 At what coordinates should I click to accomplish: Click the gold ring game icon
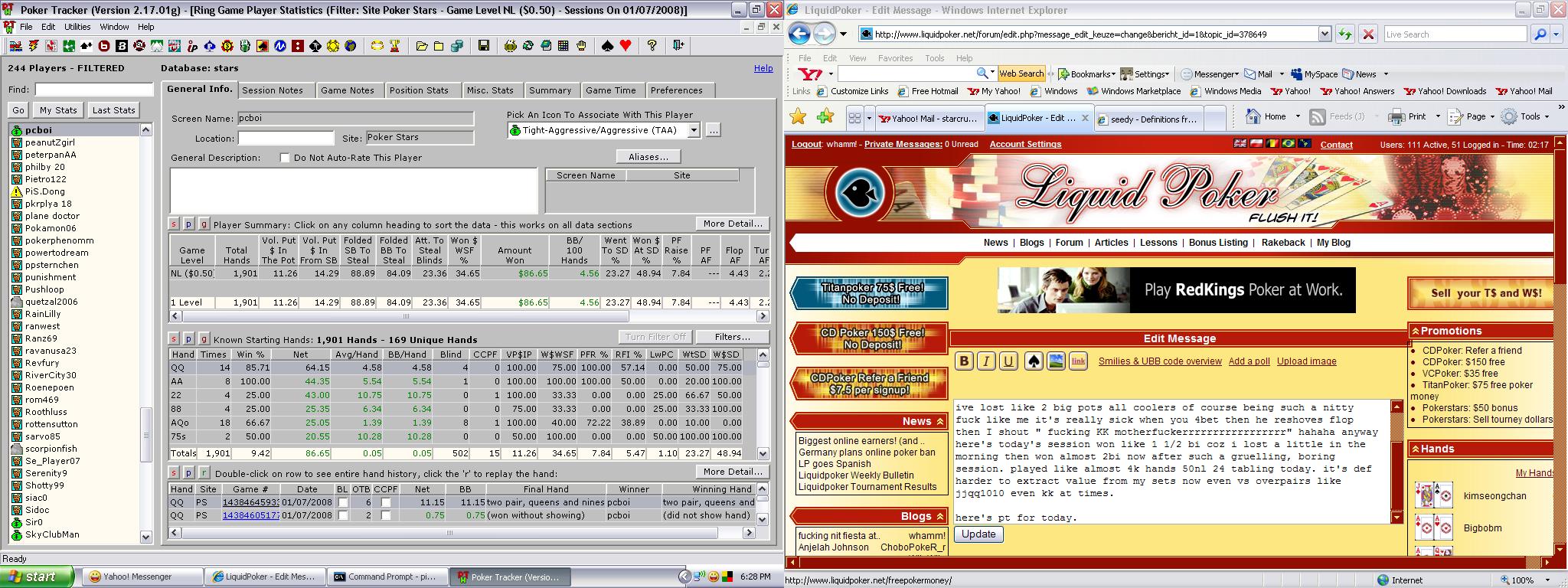click(377, 46)
